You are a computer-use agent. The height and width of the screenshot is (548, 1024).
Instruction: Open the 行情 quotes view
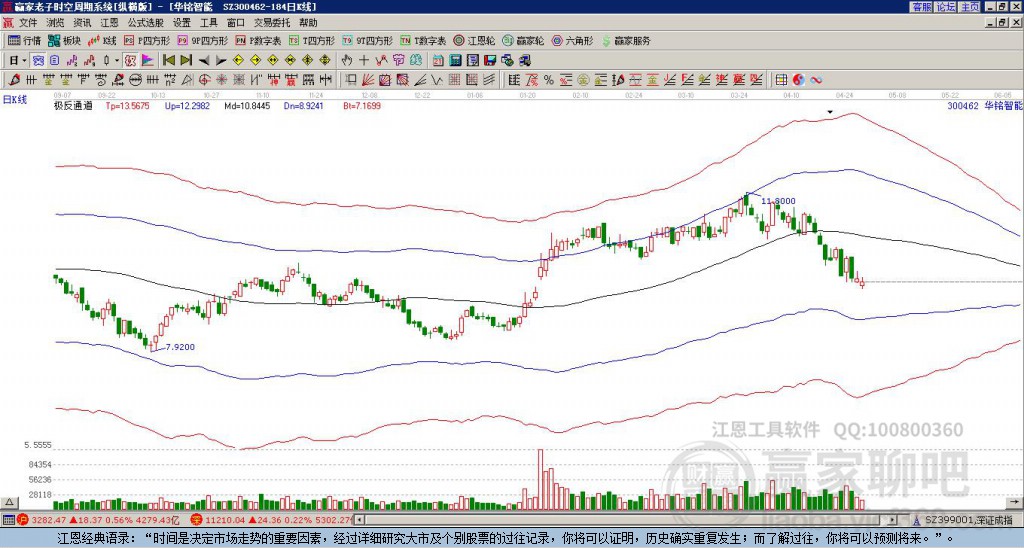coord(24,40)
